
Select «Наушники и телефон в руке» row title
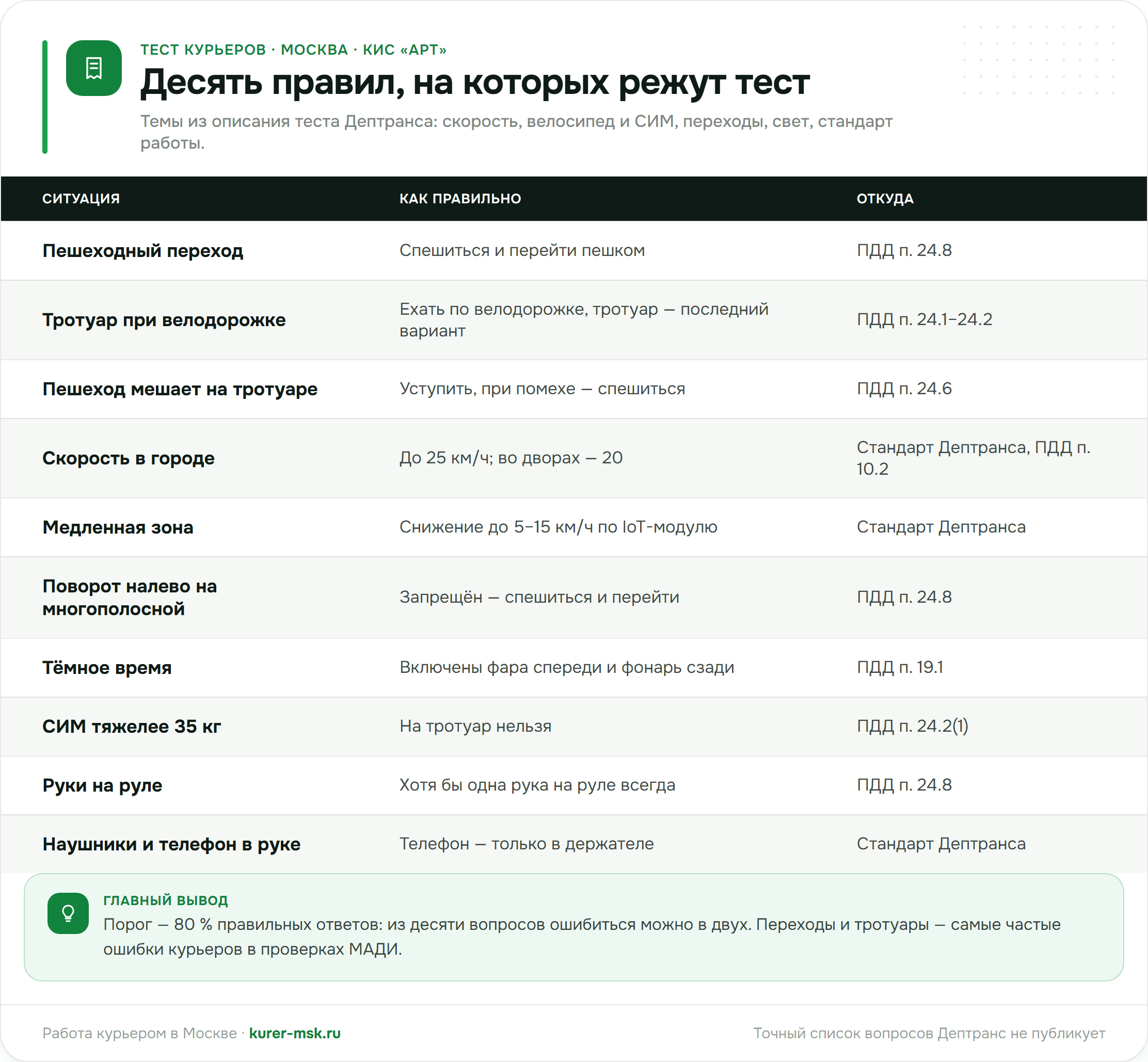pyautogui.click(x=171, y=844)
